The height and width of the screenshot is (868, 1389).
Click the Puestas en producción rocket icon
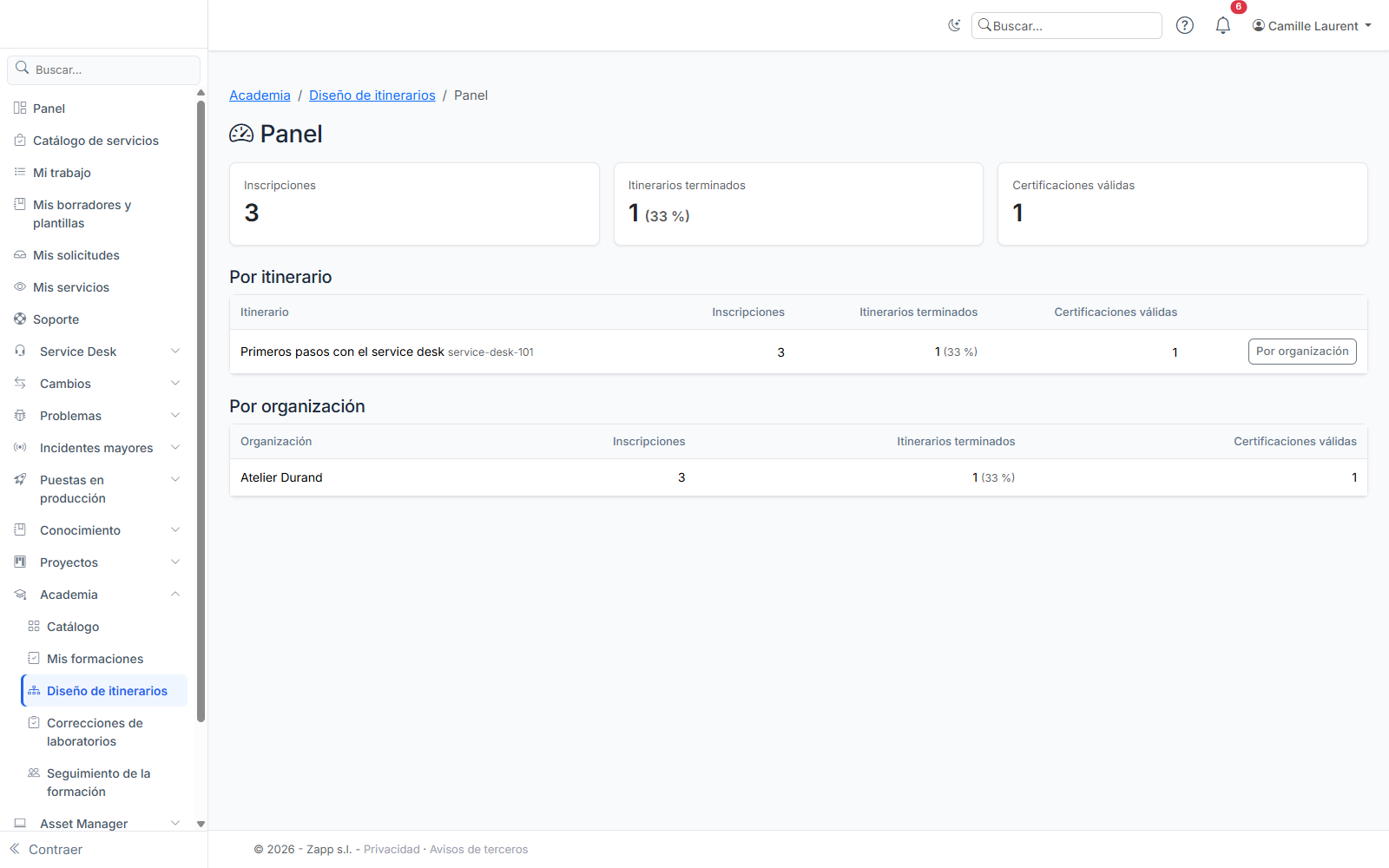20,479
